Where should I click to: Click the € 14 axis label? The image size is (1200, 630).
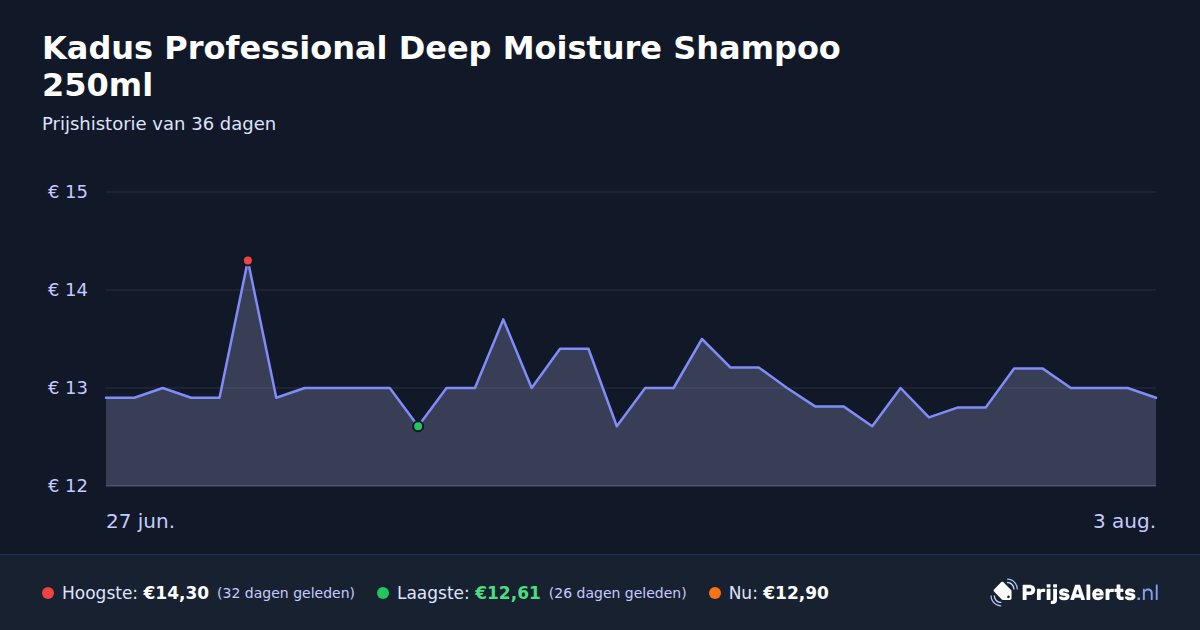68,290
